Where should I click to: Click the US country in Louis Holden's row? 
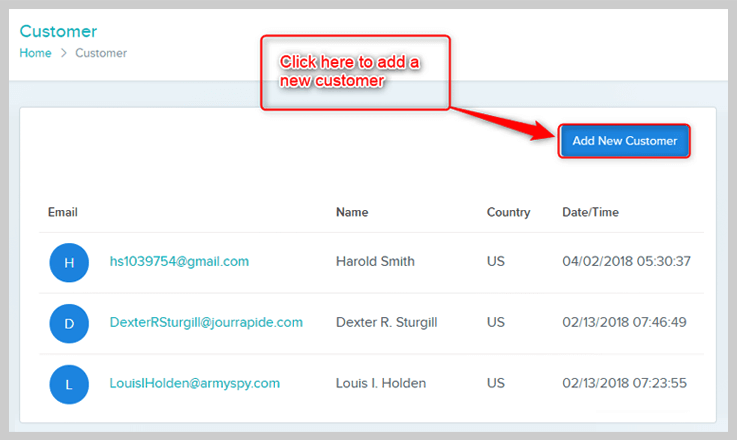[x=495, y=384]
